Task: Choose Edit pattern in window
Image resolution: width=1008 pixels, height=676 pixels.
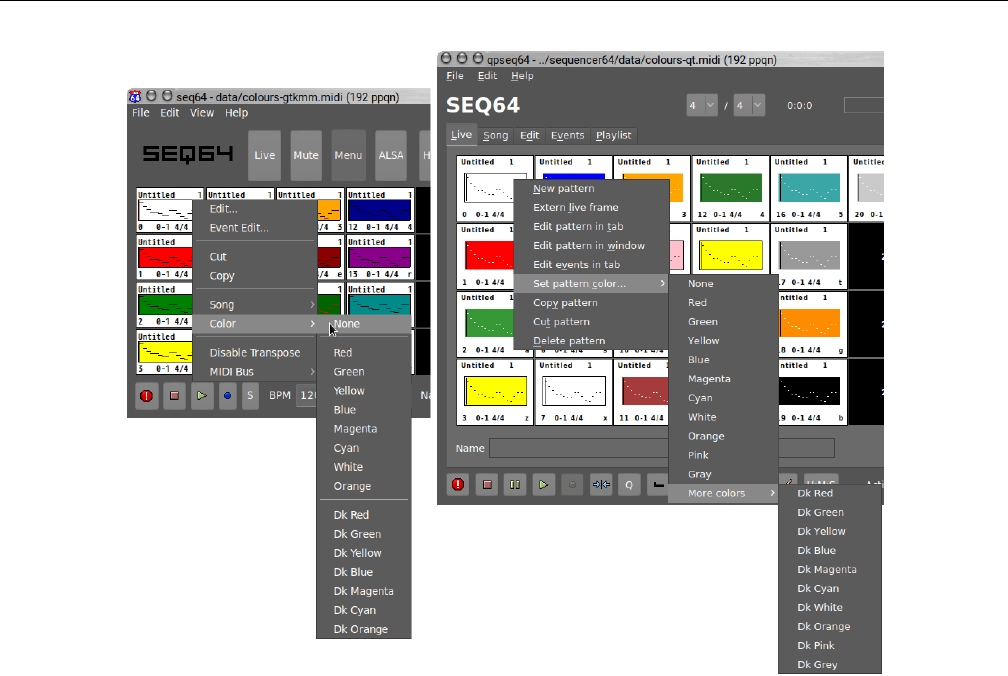Action: point(591,245)
